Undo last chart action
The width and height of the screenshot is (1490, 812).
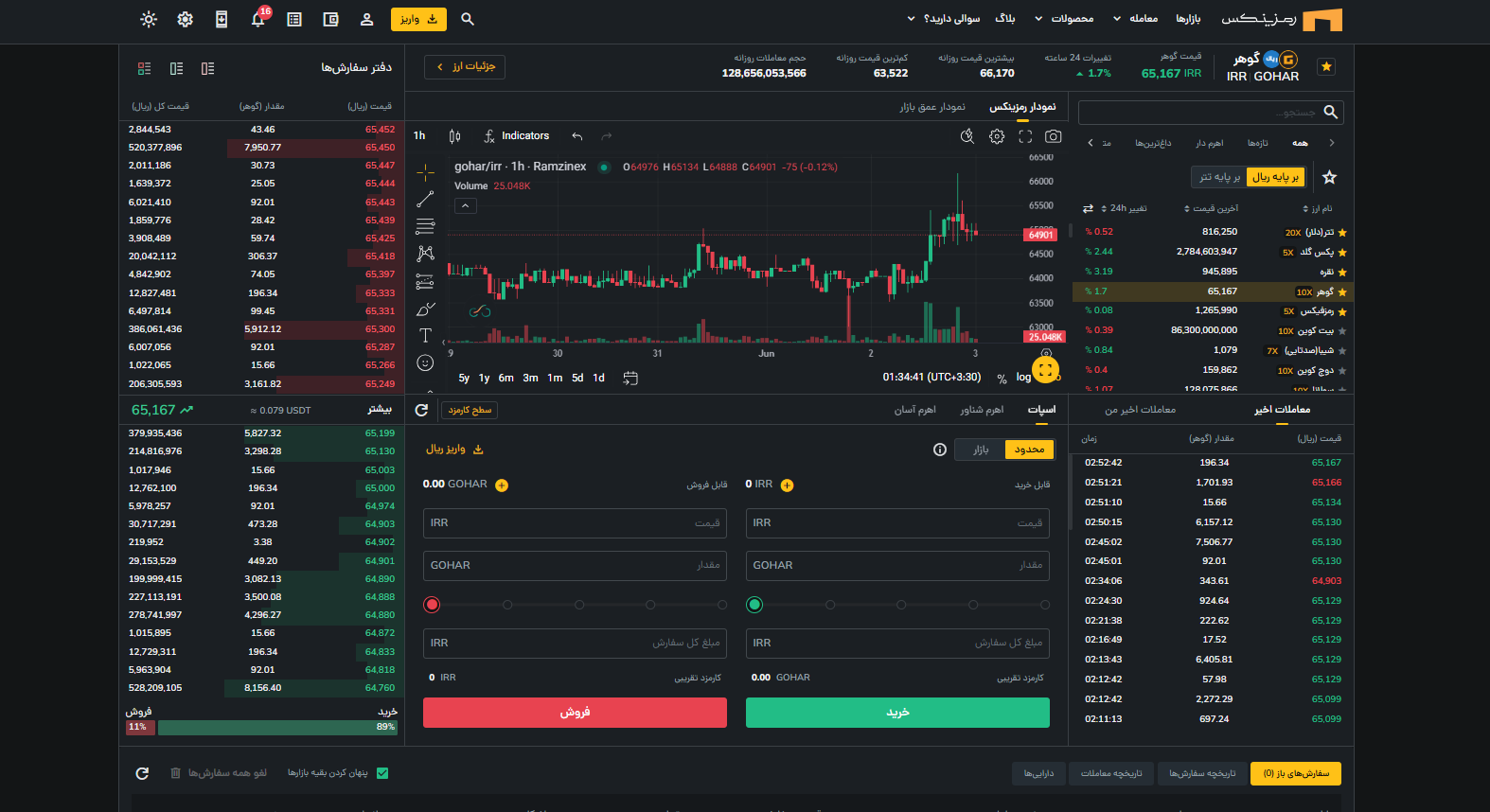(577, 136)
